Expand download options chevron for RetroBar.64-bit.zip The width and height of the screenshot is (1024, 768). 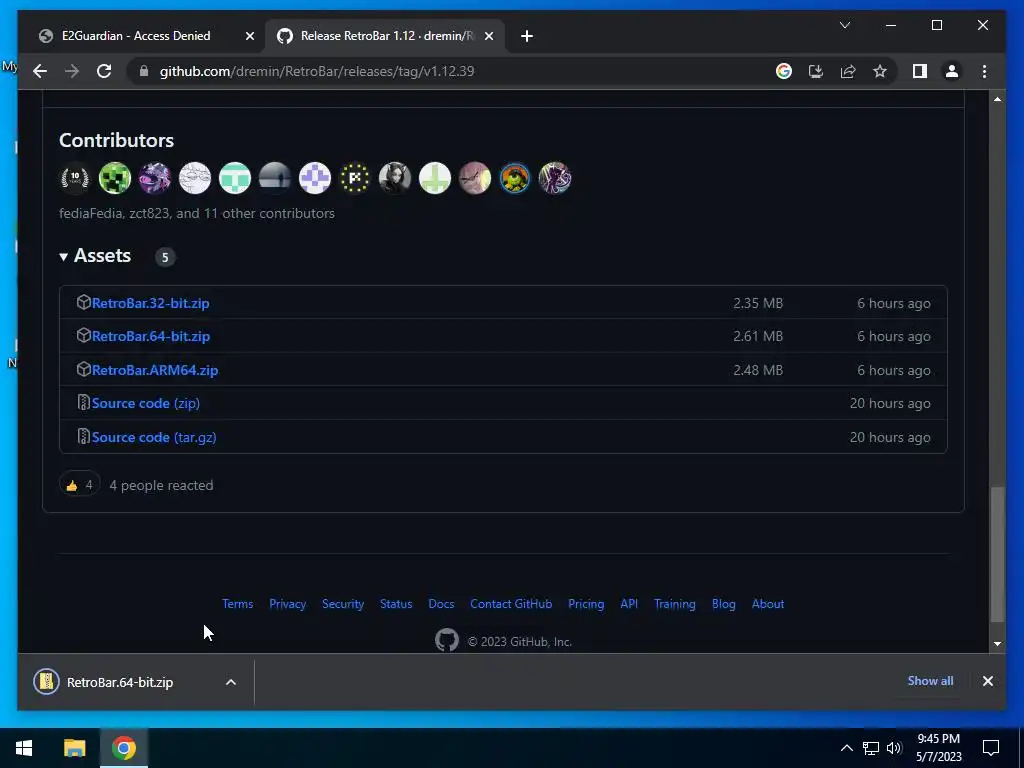click(x=231, y=682)
